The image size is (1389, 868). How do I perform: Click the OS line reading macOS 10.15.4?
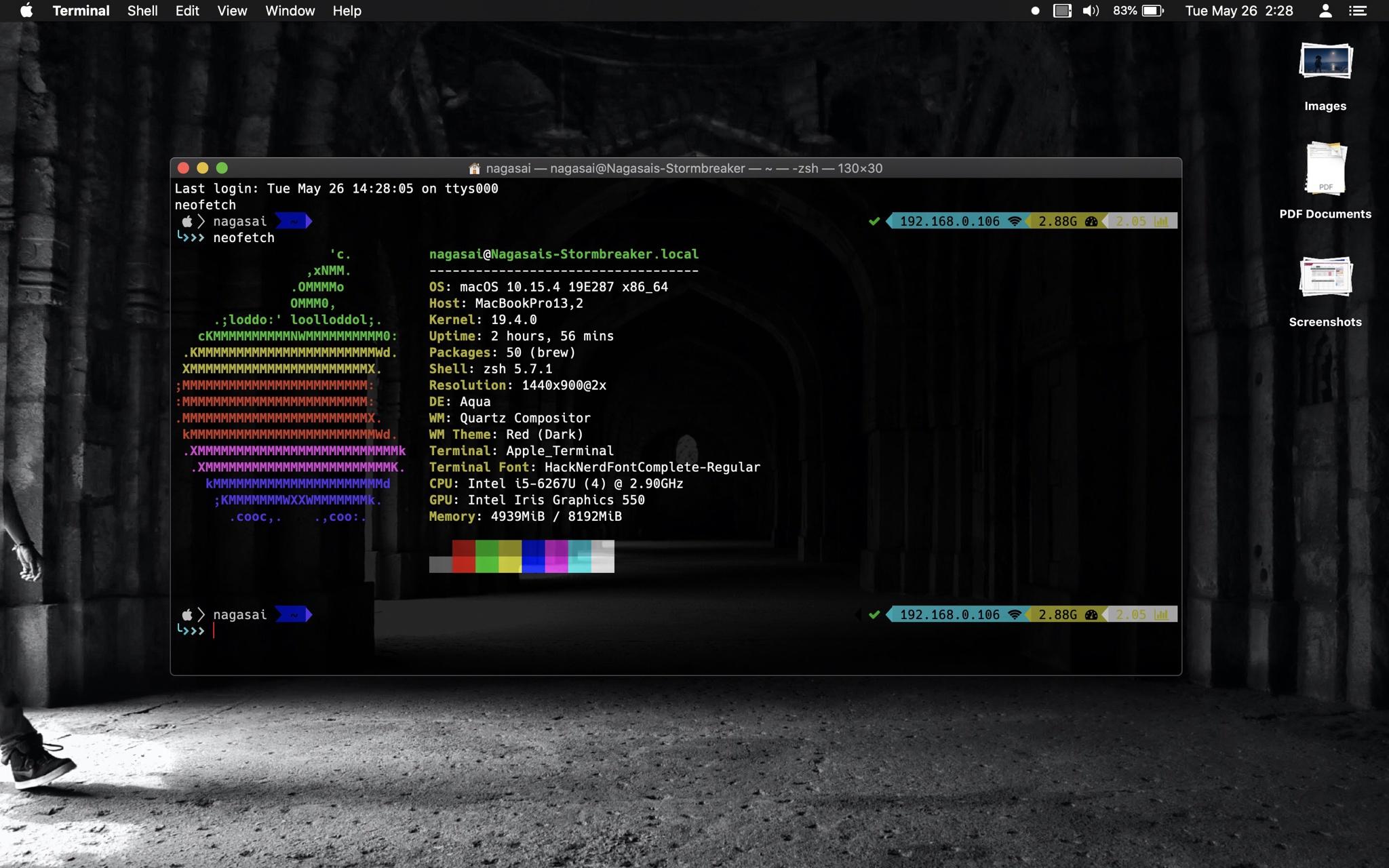[548, 287]
